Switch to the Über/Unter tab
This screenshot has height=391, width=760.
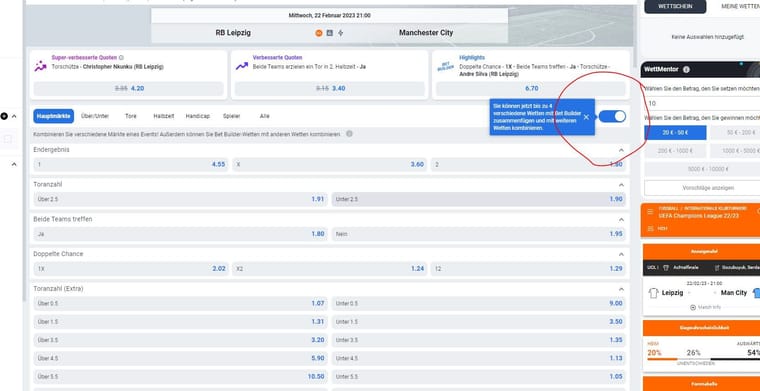(x=95, y=116)
